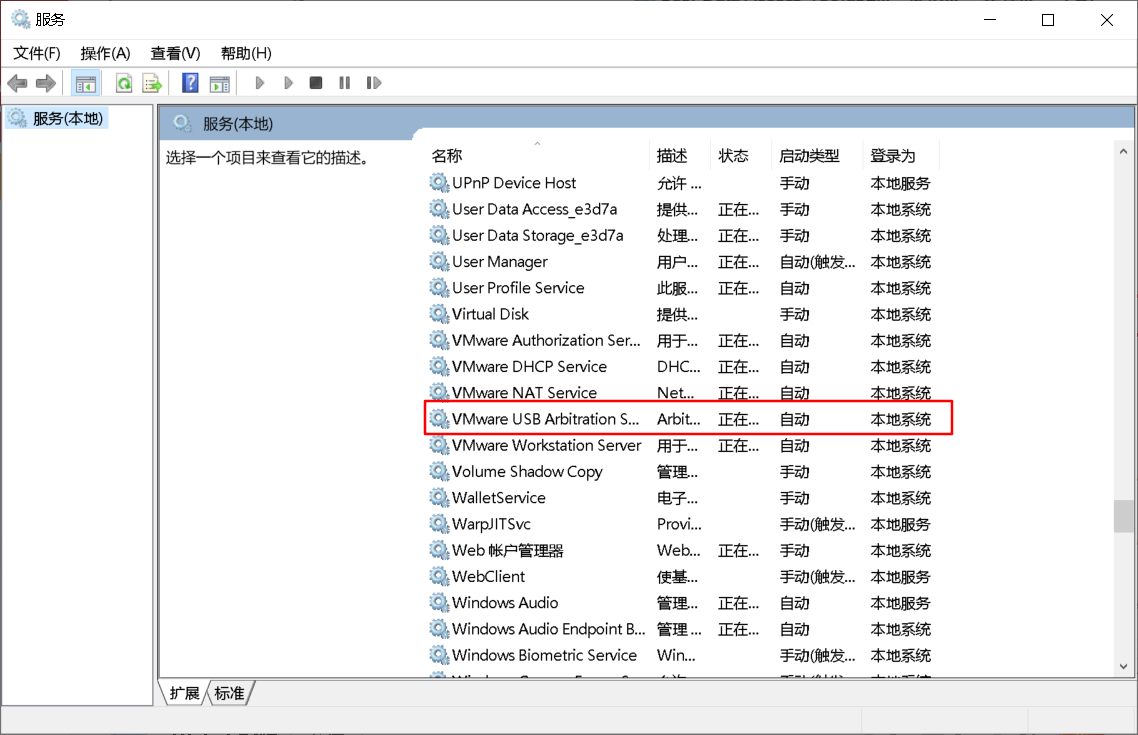Open the Help question mark icon

point(190,83)
